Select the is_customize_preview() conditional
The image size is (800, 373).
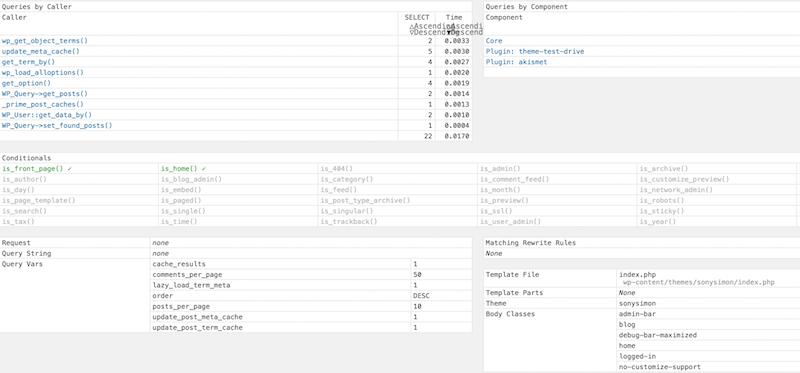coord(684,179)
